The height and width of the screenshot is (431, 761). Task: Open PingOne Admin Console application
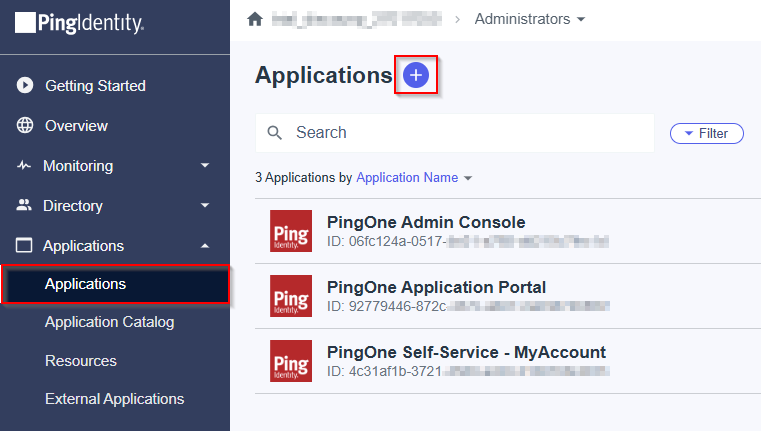click(x=426, y=222)
